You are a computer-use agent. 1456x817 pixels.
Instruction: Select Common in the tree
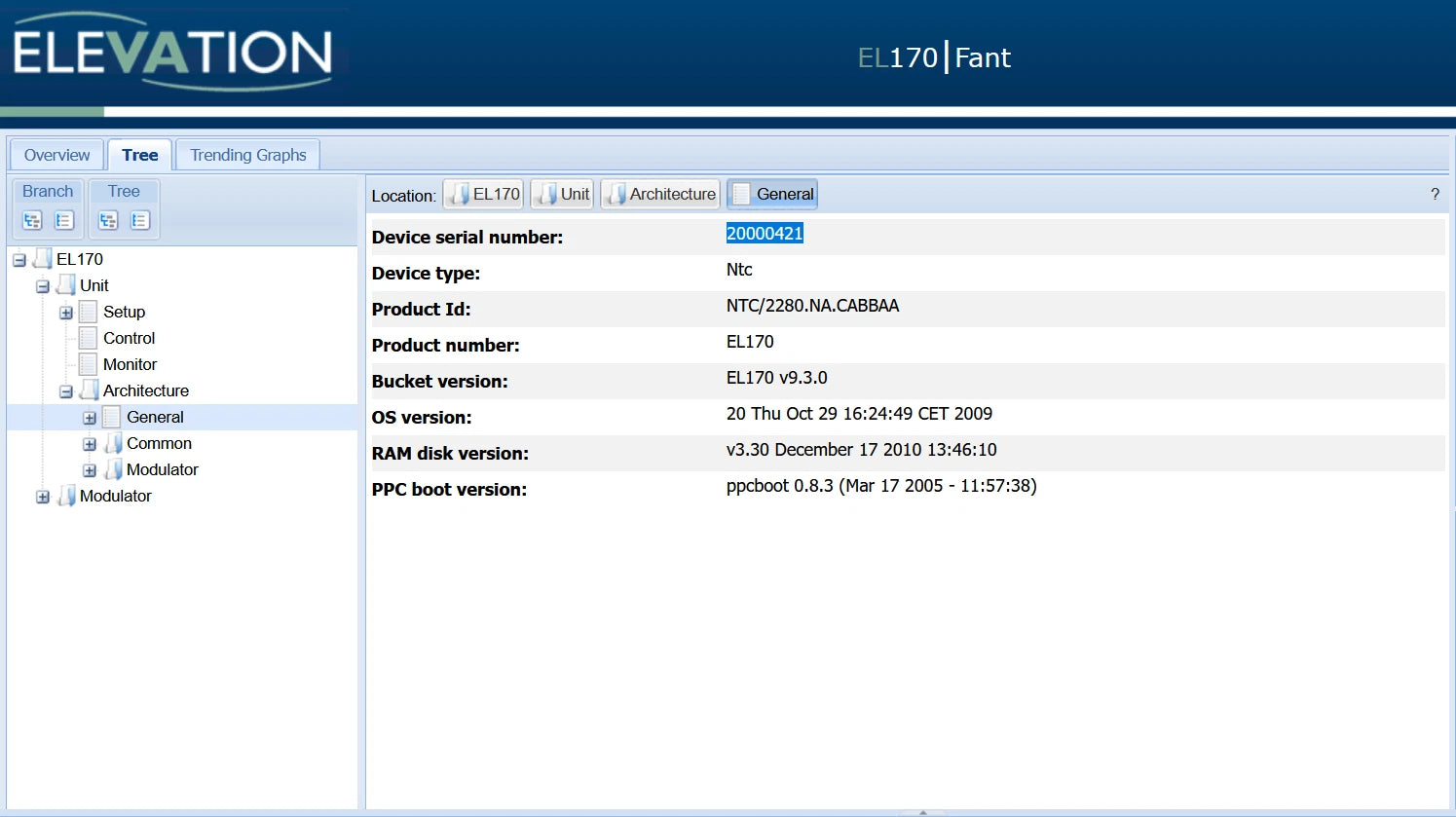click(x=160, y=443)
